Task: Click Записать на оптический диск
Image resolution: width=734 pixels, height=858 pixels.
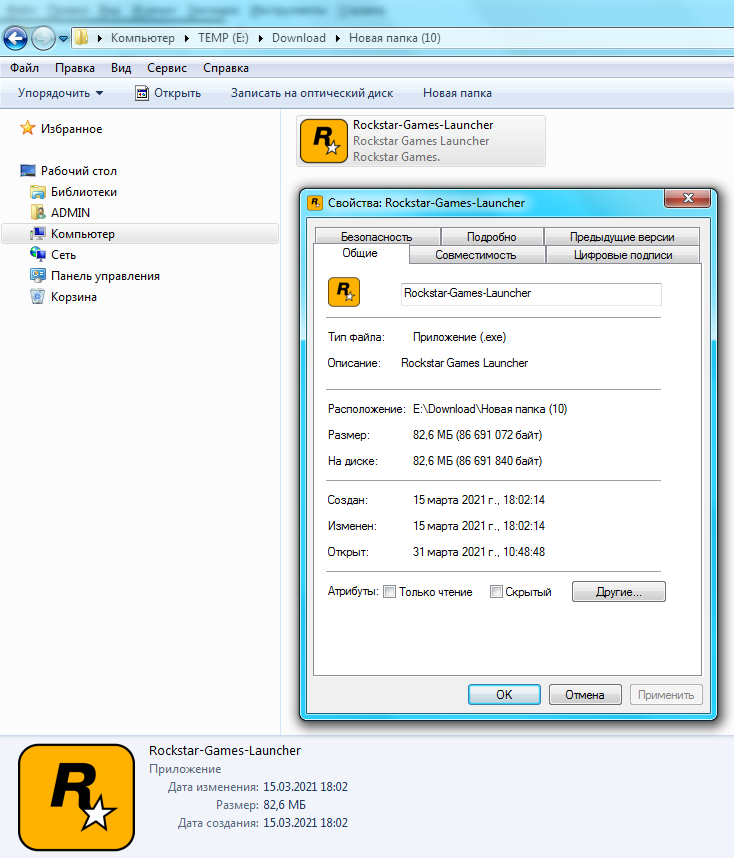Action: coord(312,93)
